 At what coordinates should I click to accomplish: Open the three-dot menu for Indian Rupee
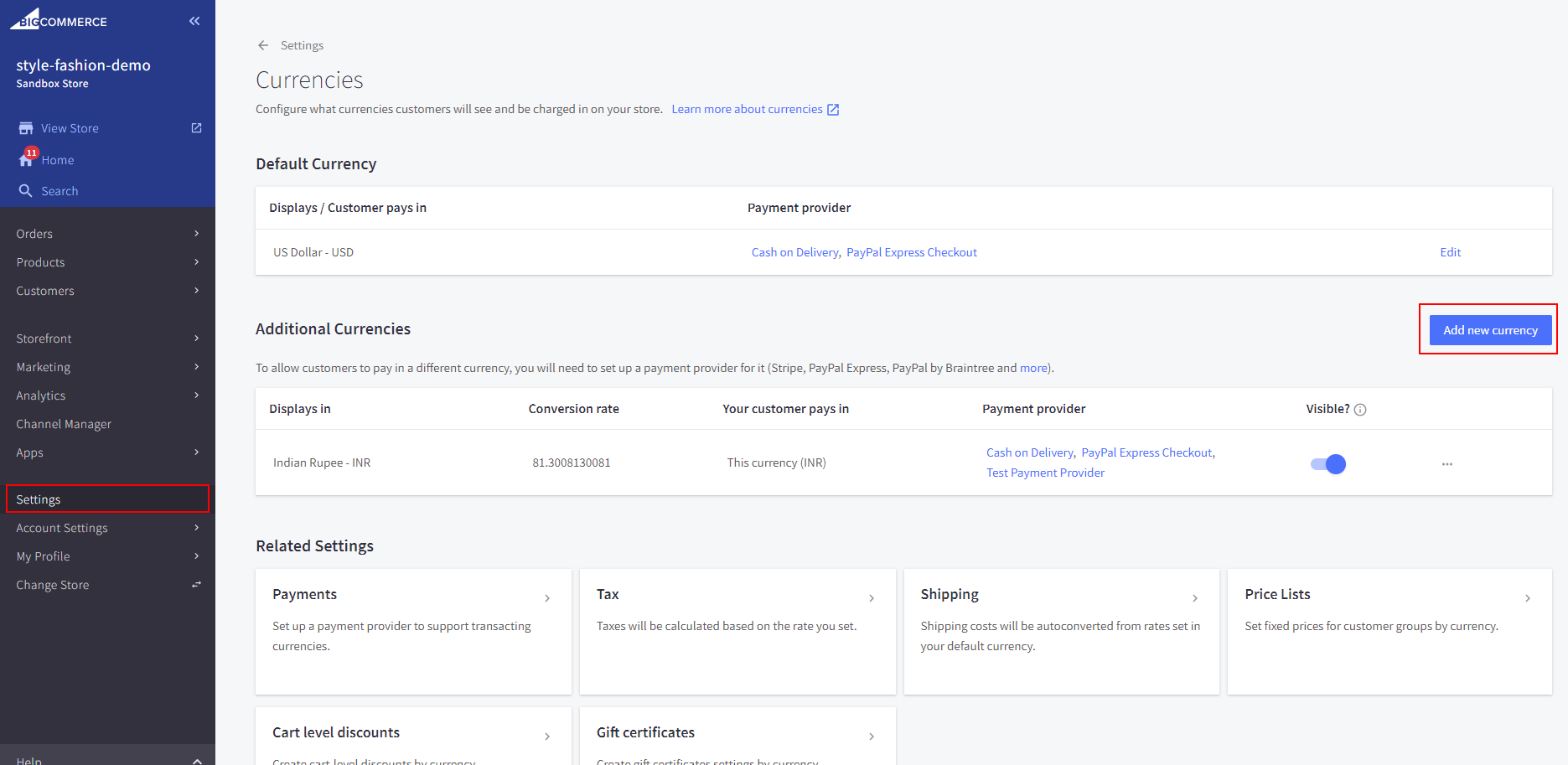[x=1446, y=463]
